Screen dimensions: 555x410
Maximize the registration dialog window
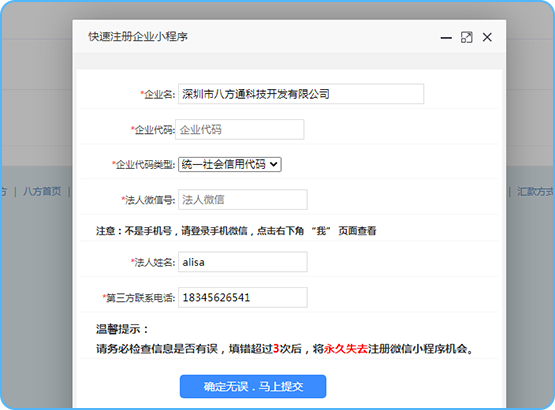coord(467,37)
